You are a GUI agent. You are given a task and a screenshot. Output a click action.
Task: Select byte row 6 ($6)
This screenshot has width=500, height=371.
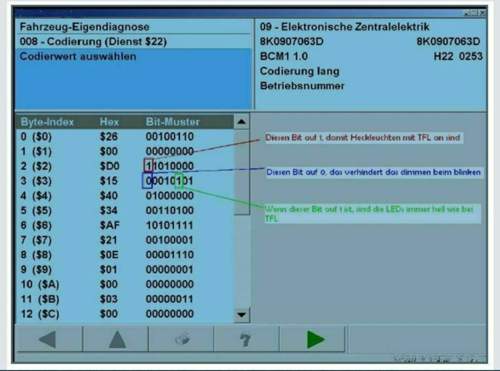(125, 225)
